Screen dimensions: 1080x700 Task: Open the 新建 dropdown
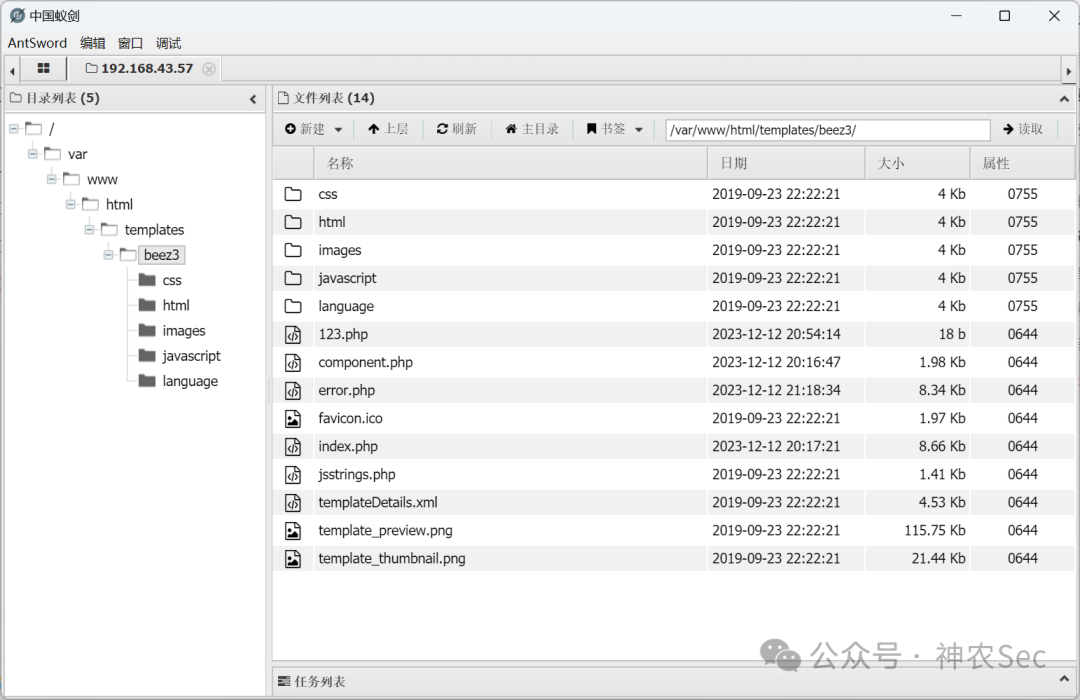point(313,129)
